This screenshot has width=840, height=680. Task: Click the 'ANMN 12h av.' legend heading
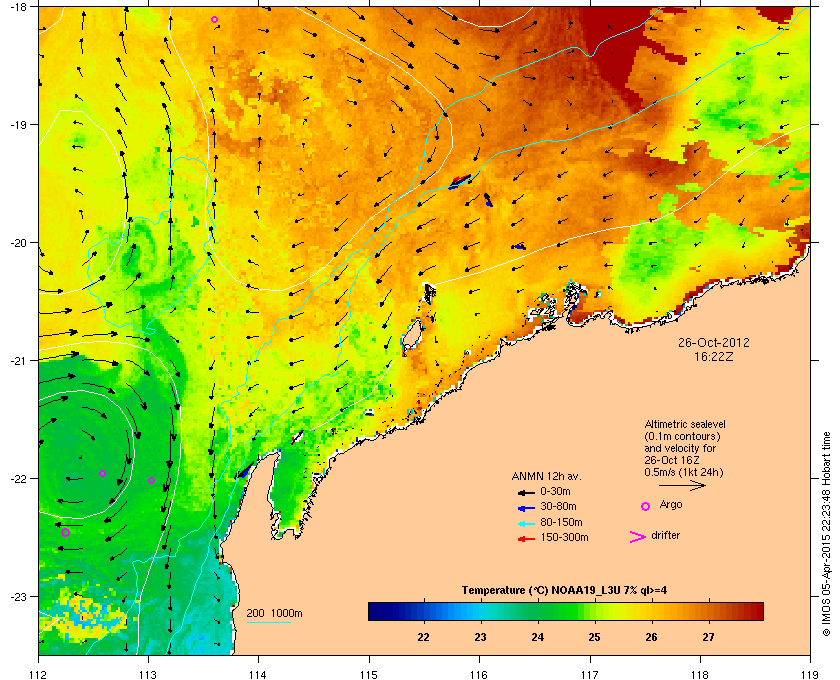546,476
